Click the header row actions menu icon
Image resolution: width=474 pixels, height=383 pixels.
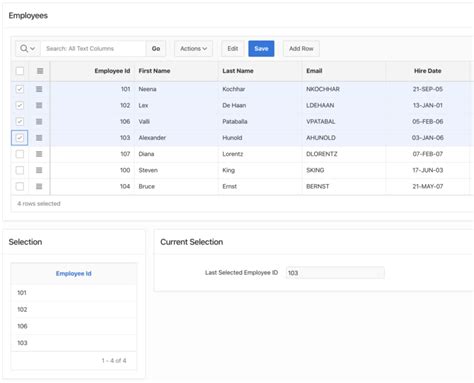point(40,71)
